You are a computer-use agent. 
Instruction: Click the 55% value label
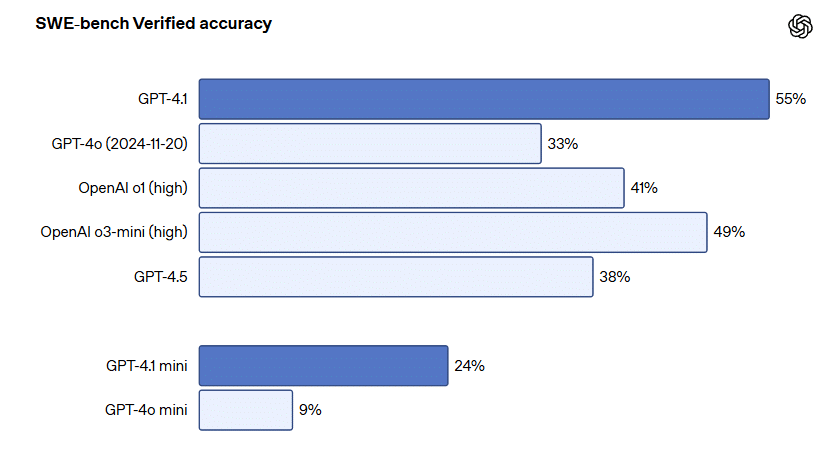(x=790, y=99)
